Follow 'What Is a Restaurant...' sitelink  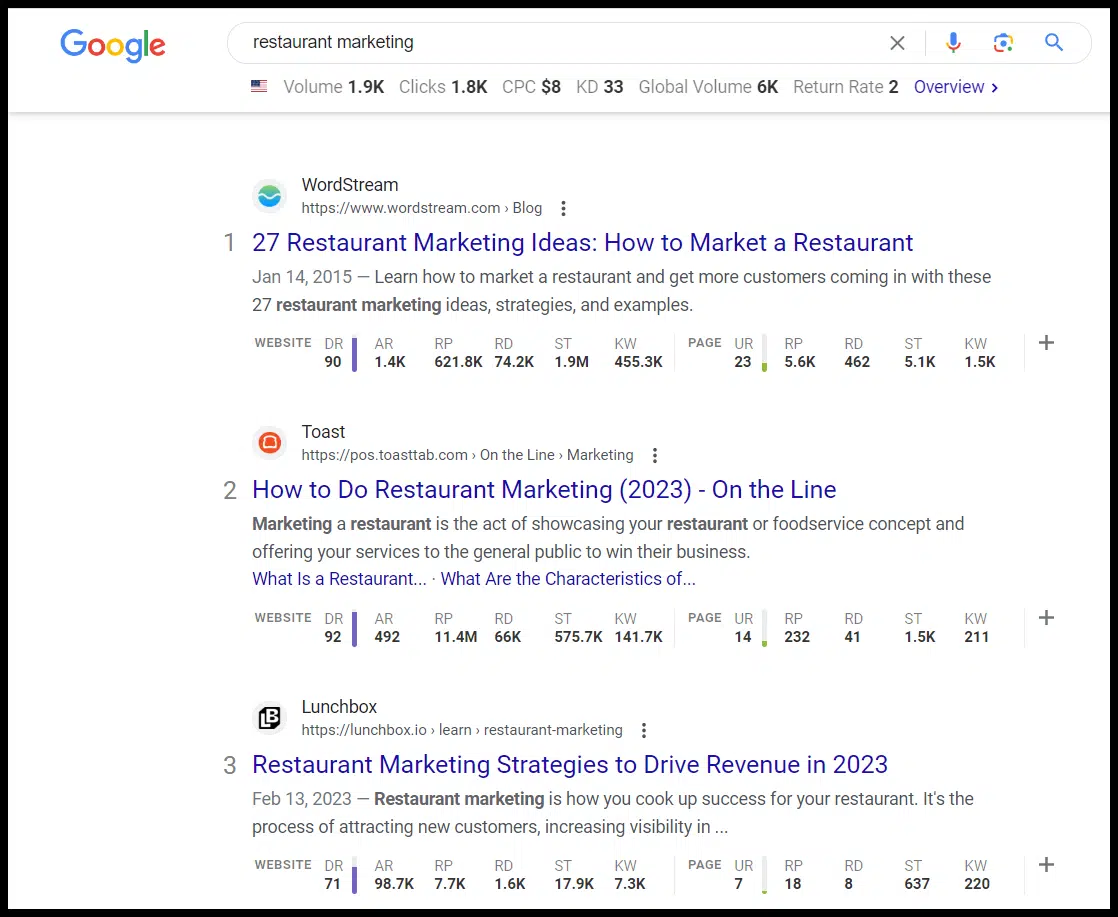[x=339, y=579]
